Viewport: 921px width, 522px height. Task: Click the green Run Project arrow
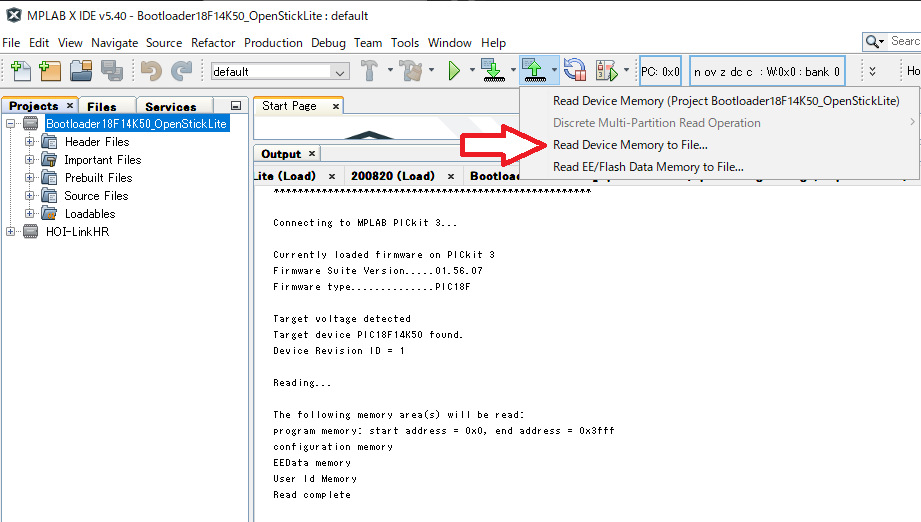[x=453, y=71]
